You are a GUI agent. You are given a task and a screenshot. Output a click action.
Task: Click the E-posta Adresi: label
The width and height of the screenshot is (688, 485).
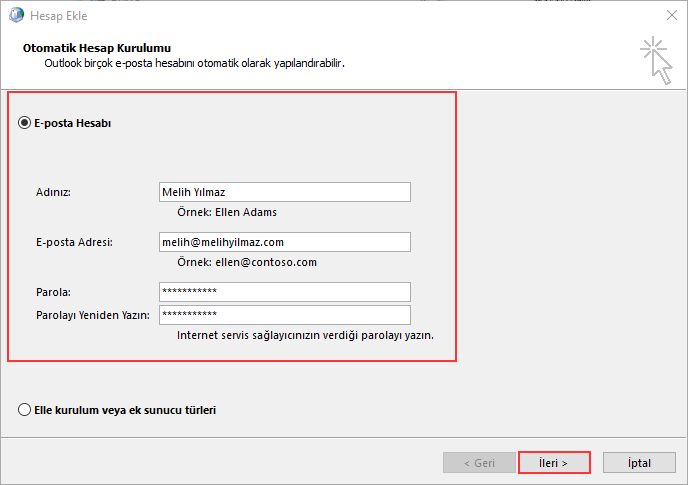(74, 242)
